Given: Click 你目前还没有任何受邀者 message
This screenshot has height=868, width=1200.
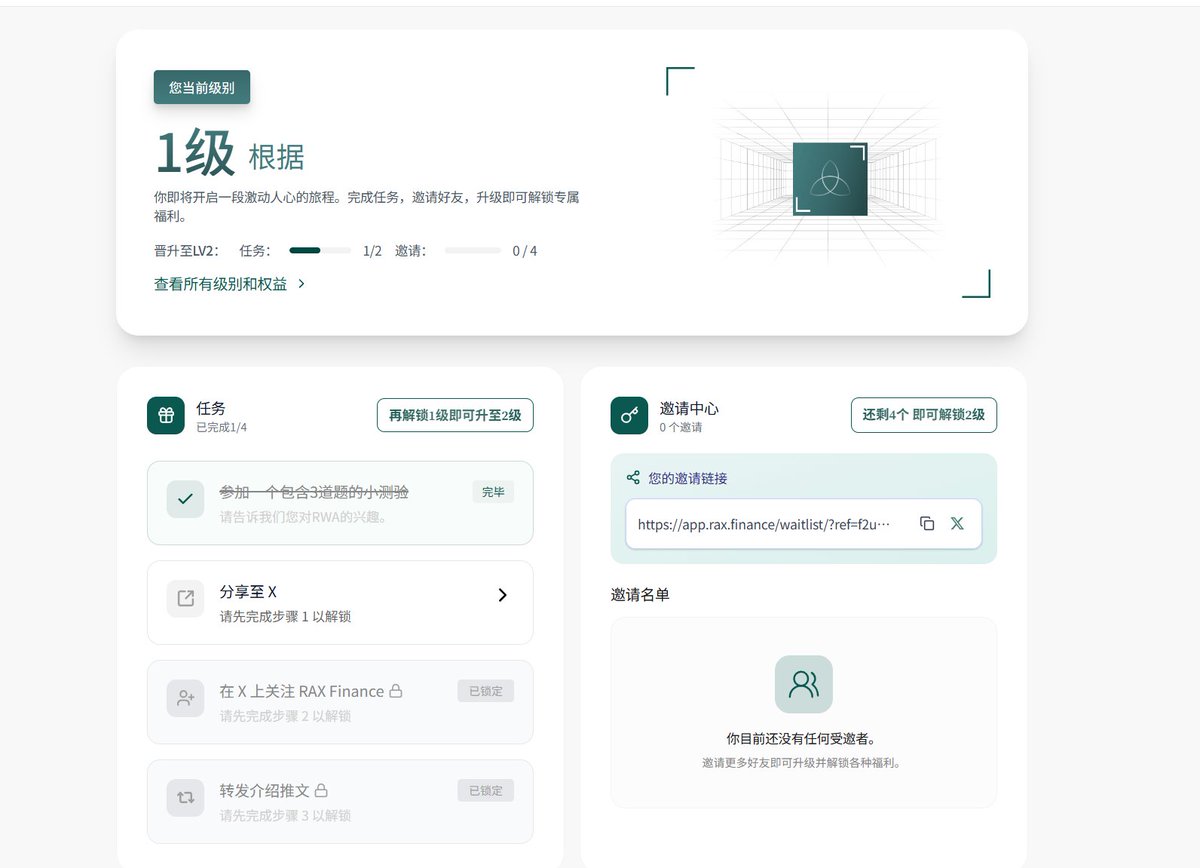Looking at the screenshot, I should pos(803,739).
